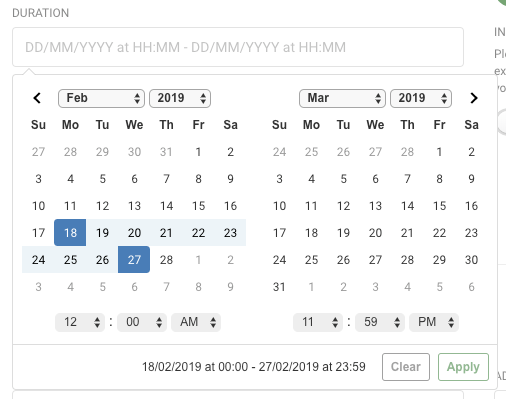This screenshot has height=399, width=506.
Task: Click the Clear button
Action: 406,367
